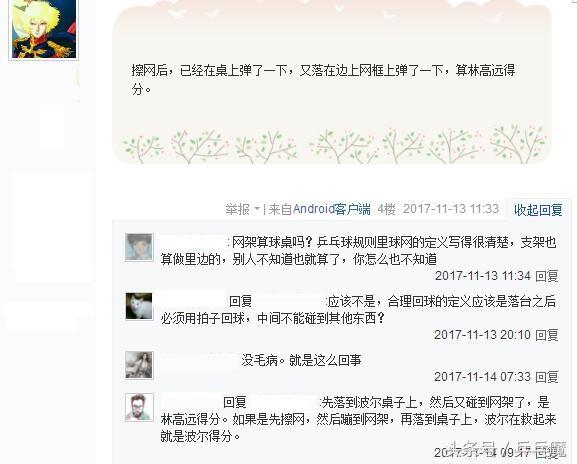Viewport: 577px width, 464px height.
Task: Open first commenter's avatar about 网架算球桌吗
Action: (139, 247)
